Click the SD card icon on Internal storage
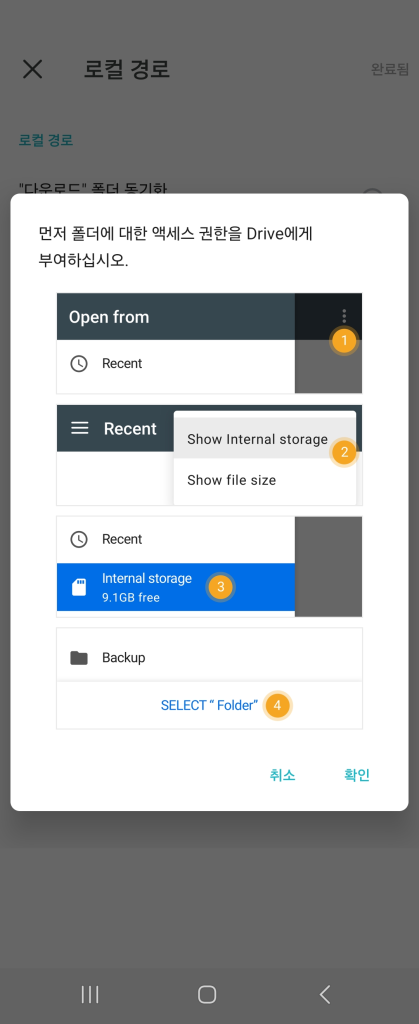Screen dimensions: 419x1024 [79, 587]
